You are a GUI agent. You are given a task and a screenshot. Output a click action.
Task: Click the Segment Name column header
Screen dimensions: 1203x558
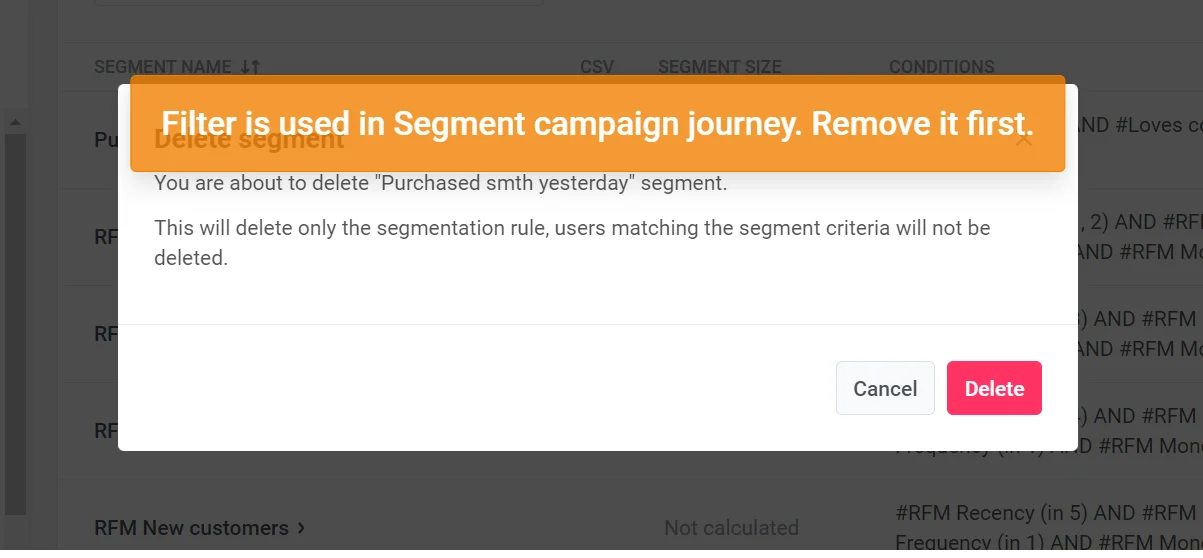pos(162,67)
